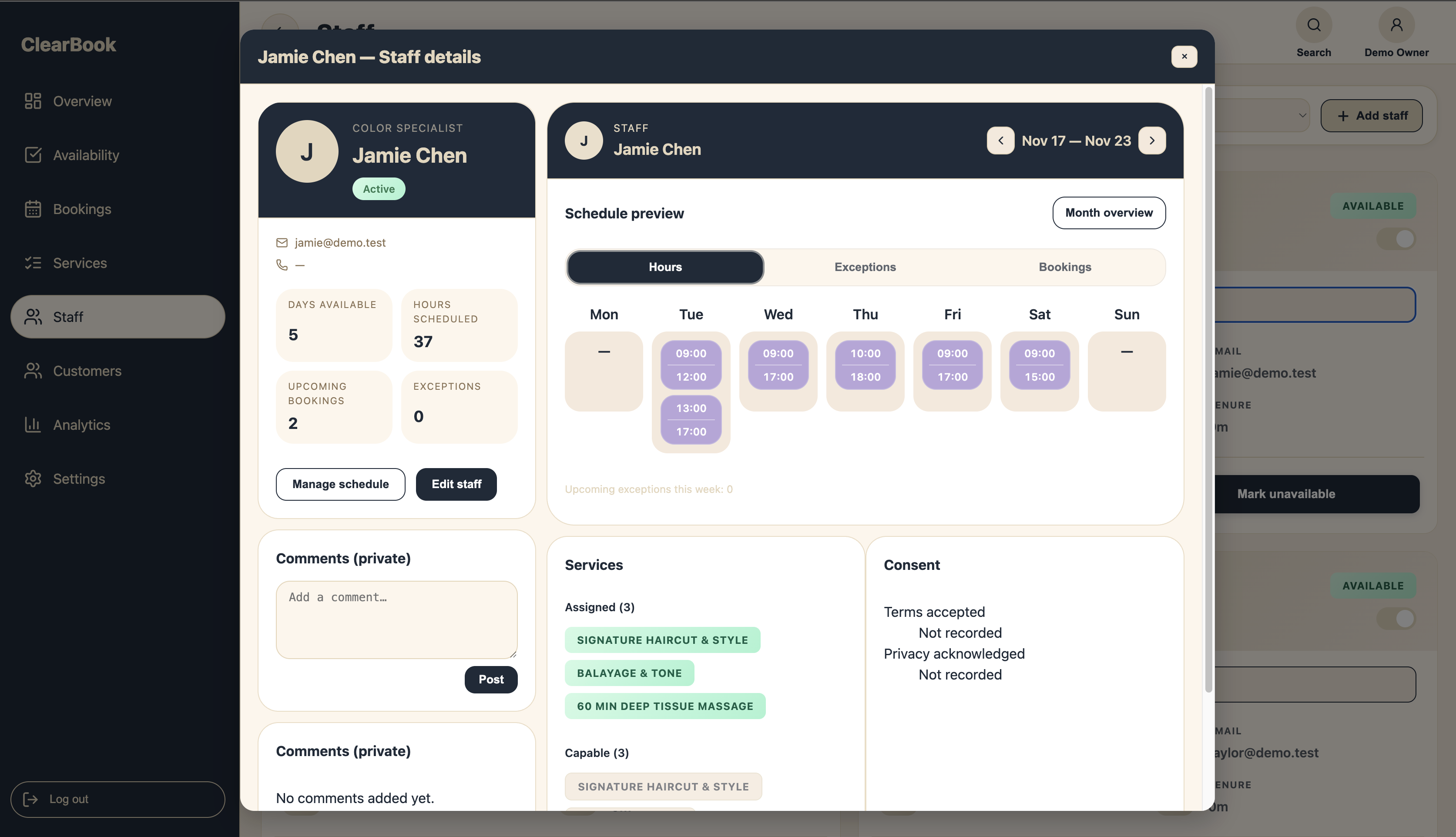
Task: Click the Bookings calendar icon
Action: (x=33, y=209)
